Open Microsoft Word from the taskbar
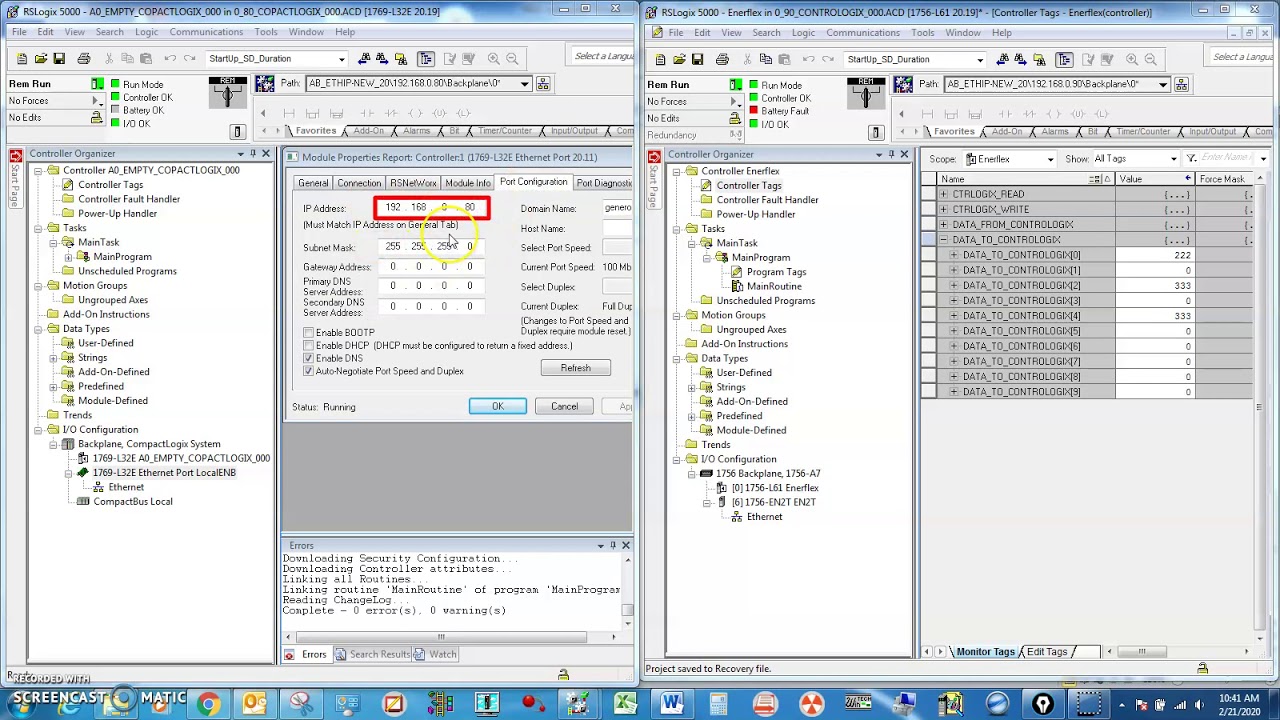 pyautogui.click(x=671, y=704)
